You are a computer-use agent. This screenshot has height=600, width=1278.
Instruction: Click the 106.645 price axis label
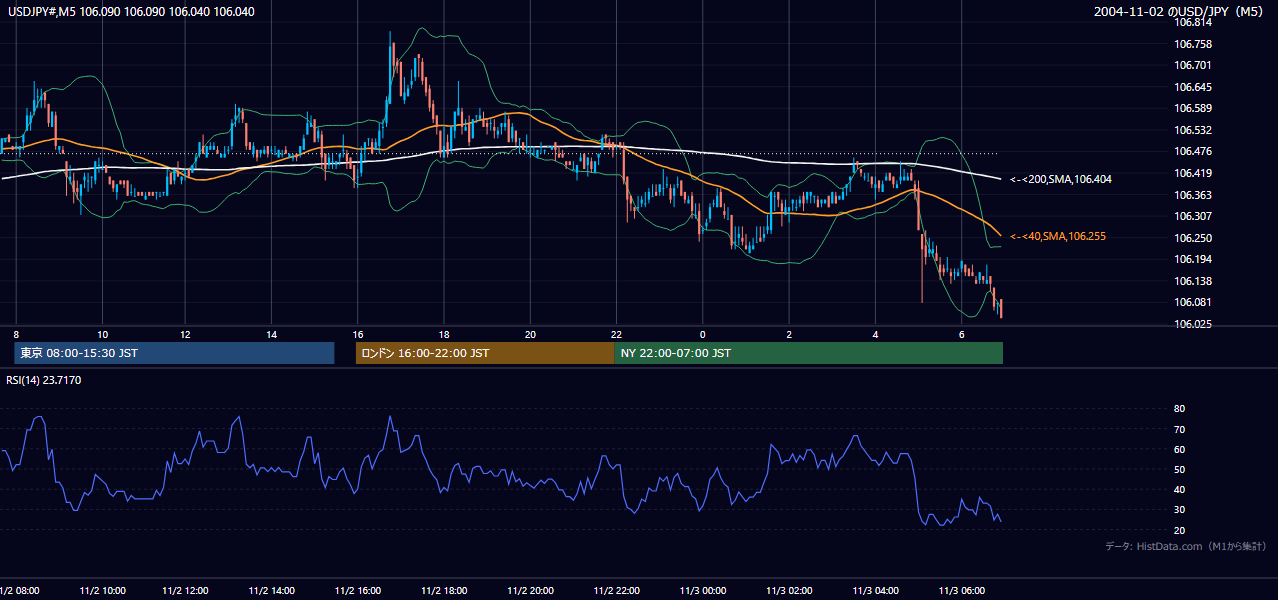point(1193,87)
